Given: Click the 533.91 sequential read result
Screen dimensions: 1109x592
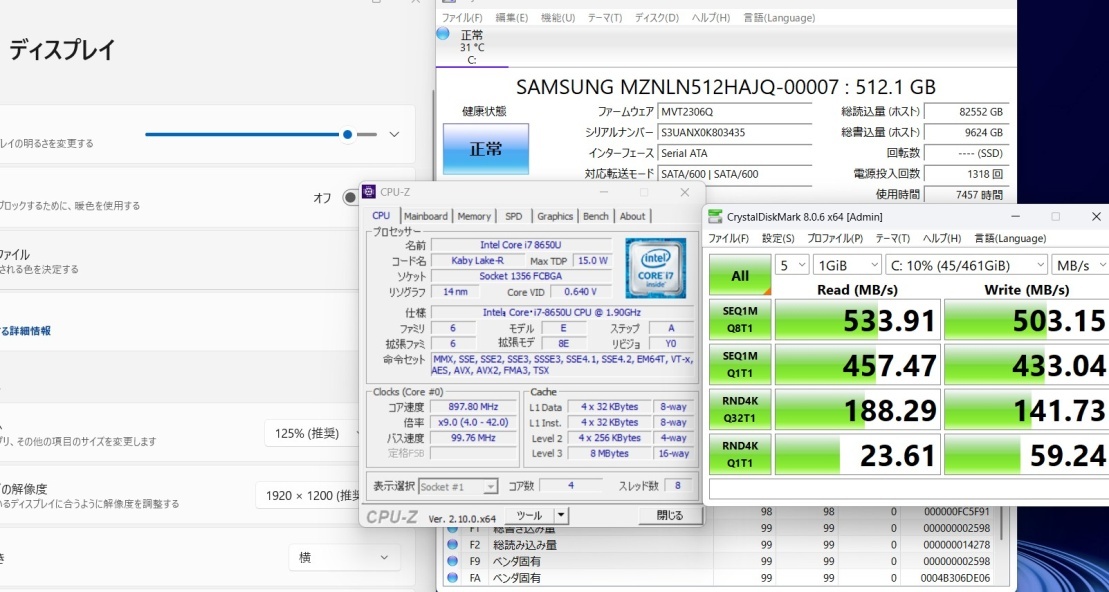Looking at the screenshot, I should (858, 320).
